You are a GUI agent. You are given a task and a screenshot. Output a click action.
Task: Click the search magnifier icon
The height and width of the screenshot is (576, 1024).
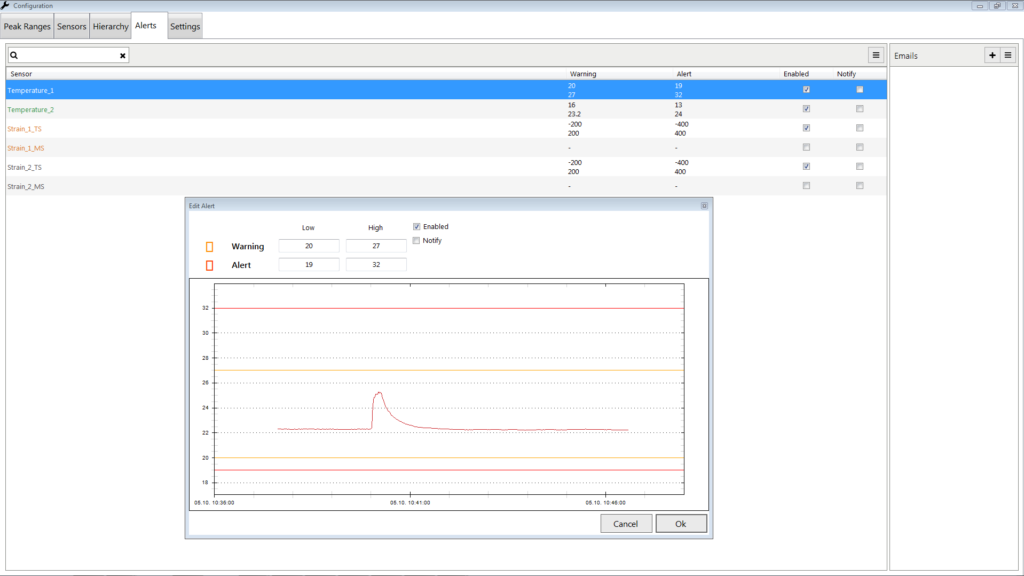coord(14,56)
